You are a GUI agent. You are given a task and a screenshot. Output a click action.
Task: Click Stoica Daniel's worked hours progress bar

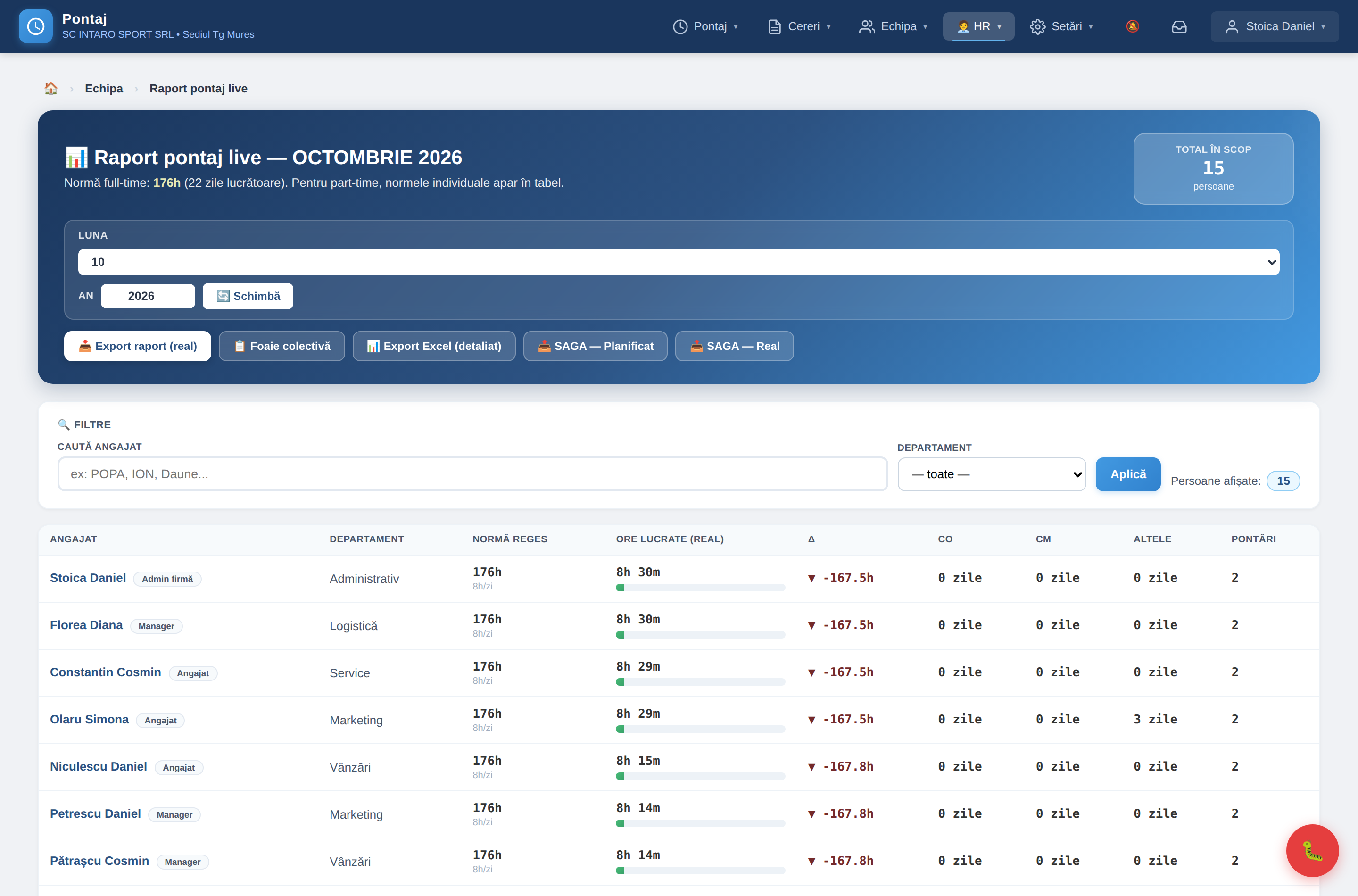(700, 588)
